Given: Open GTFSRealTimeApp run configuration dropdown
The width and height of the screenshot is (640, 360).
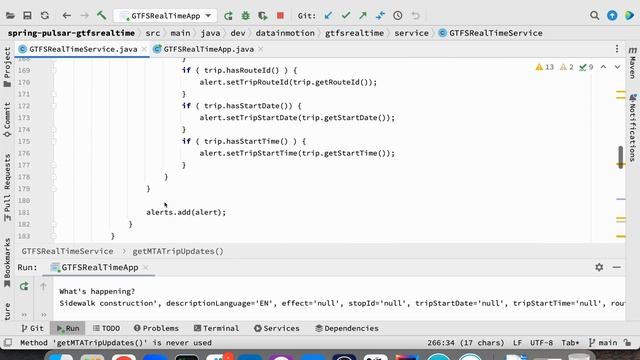Looking at the screenshot, I should tap(165, 16).
